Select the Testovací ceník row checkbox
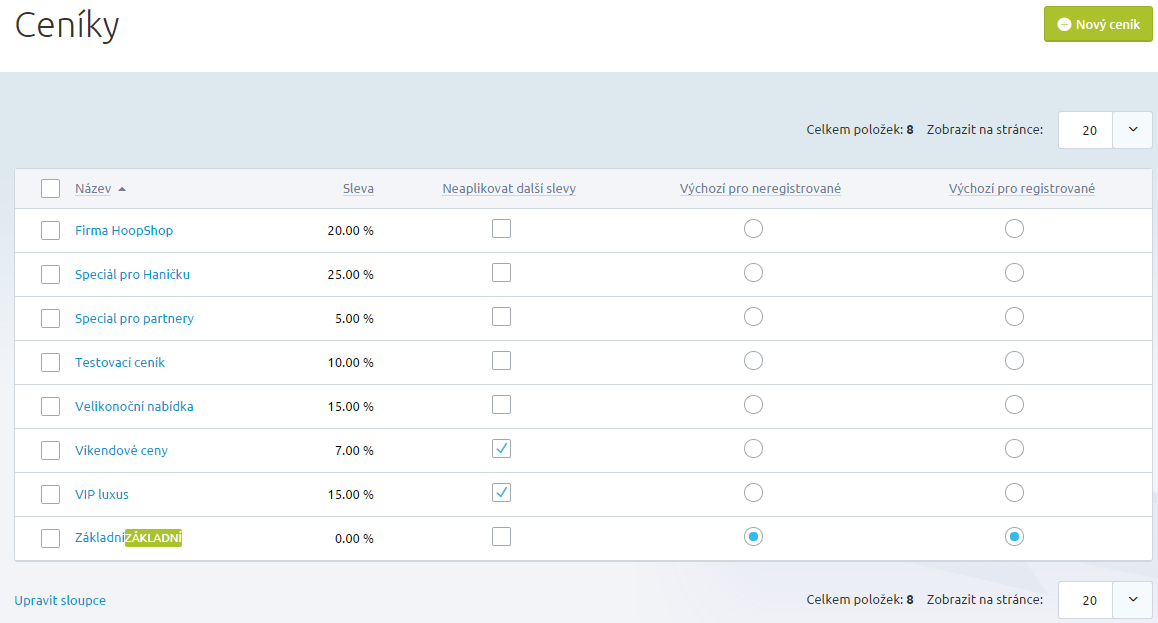The image size is (1158, 623). (50, 362)
